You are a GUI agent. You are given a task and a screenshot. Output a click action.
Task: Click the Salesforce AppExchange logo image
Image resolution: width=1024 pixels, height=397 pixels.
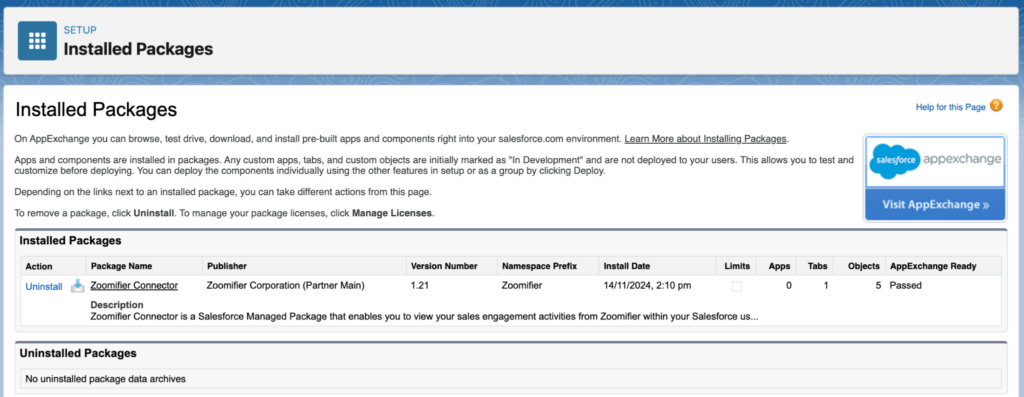coord(935,160)
